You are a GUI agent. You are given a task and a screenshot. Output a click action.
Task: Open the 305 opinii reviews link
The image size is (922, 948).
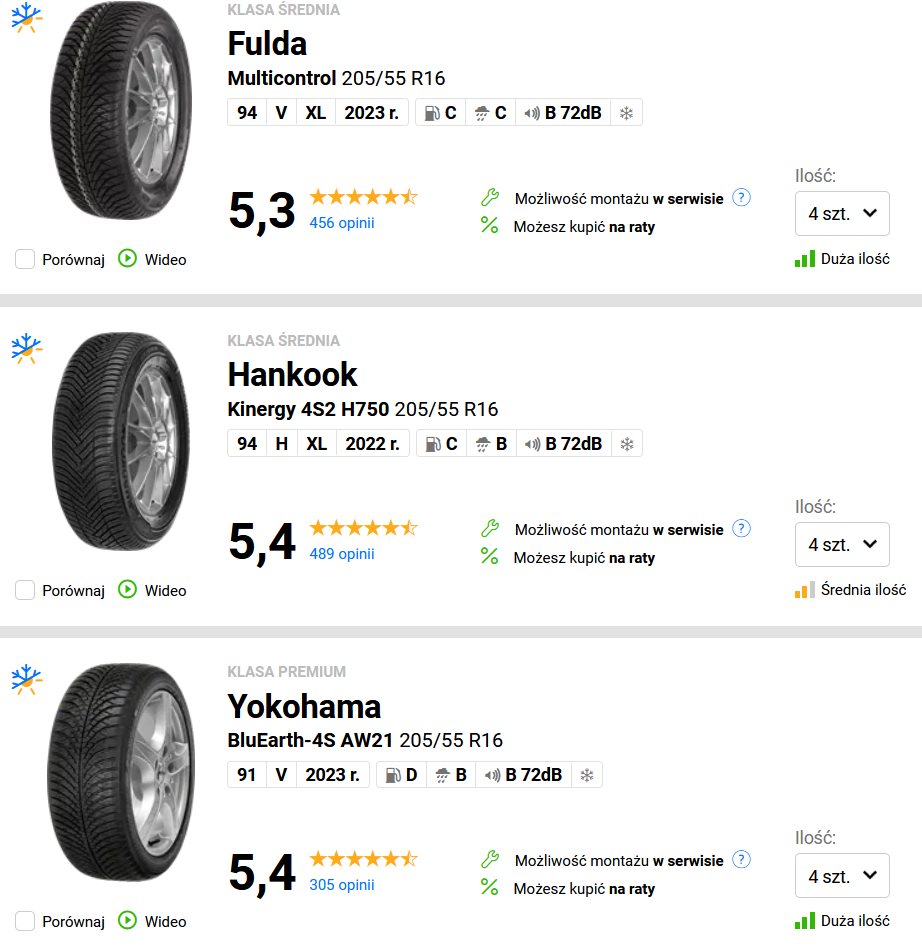pos(342,885)
